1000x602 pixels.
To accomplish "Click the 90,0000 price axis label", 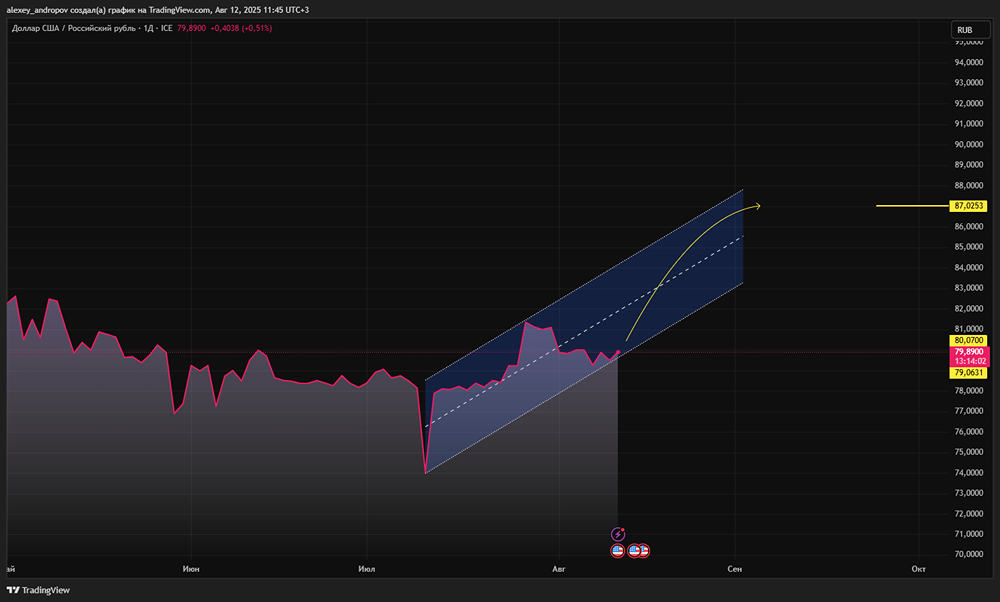I will [x=969, y=145].
